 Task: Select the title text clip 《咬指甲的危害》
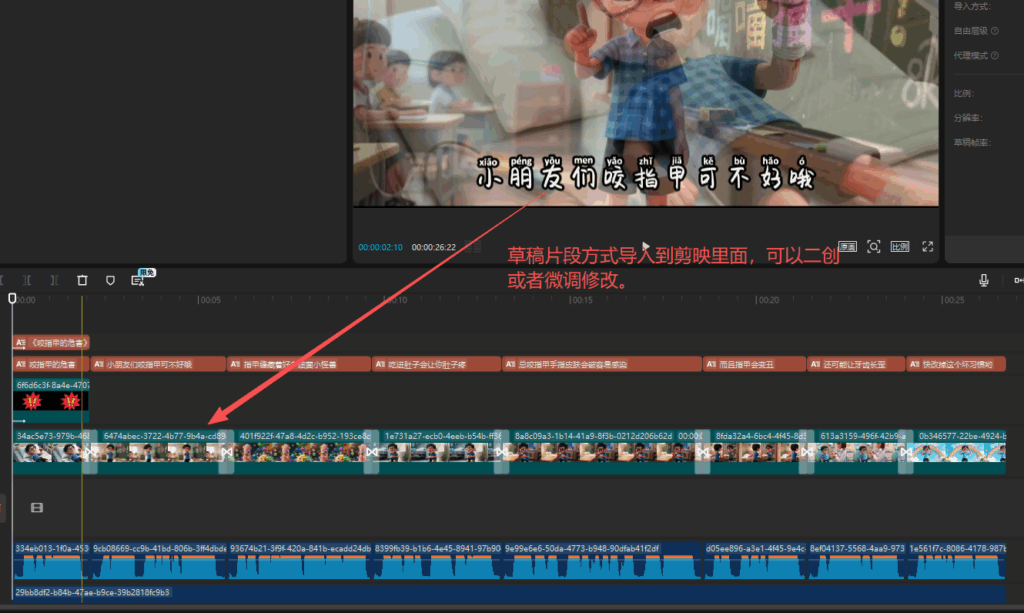click(x=51, y=342)
